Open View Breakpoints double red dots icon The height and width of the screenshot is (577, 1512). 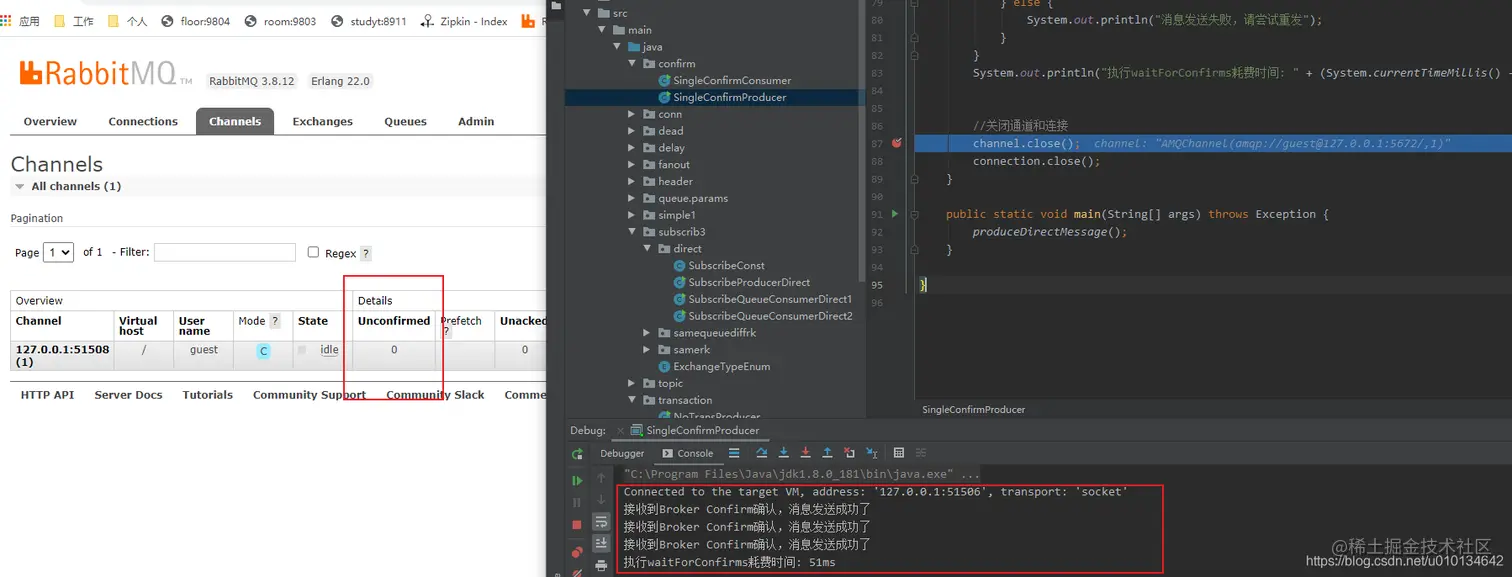(x=577, y=552)
